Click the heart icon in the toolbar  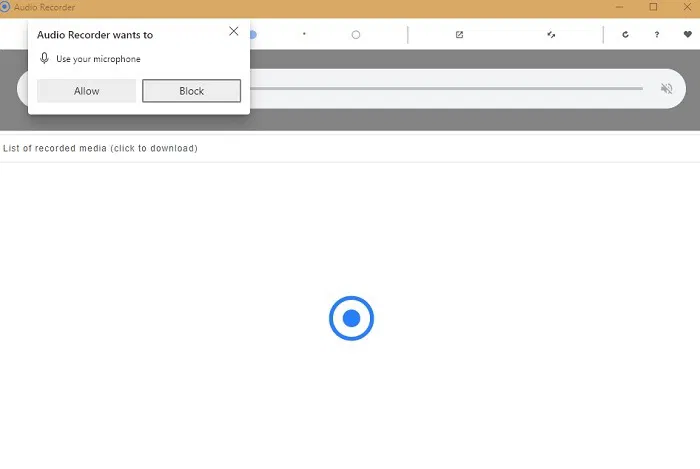(x=687, y=34)
